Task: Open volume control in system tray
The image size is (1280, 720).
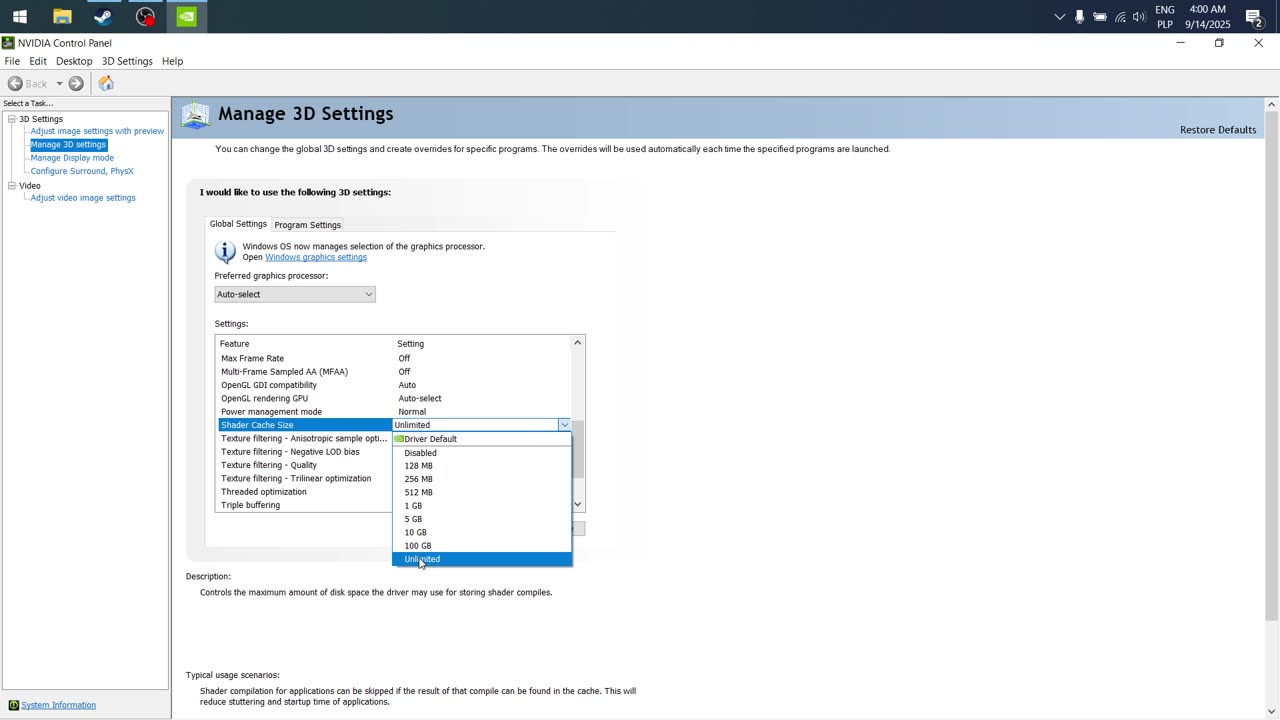Action: pyautogui.click(x=1139, y=16)
